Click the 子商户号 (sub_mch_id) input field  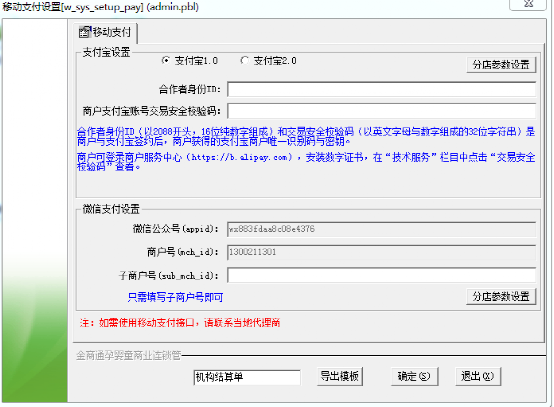pos(382,275)
